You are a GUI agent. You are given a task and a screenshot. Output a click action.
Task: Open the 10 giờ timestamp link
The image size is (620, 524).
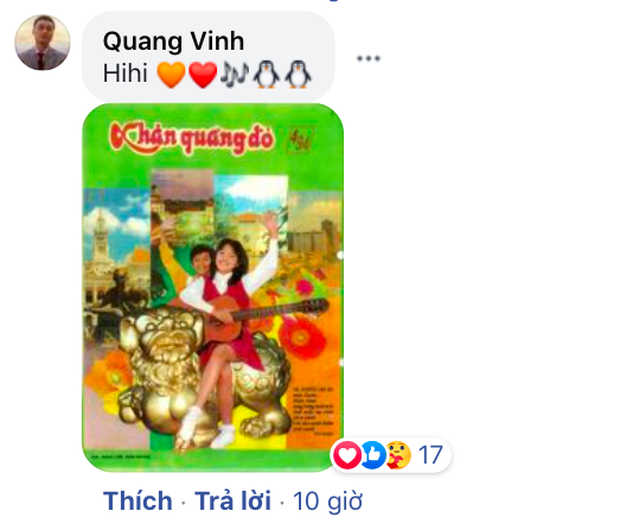(x=327, y=501)
